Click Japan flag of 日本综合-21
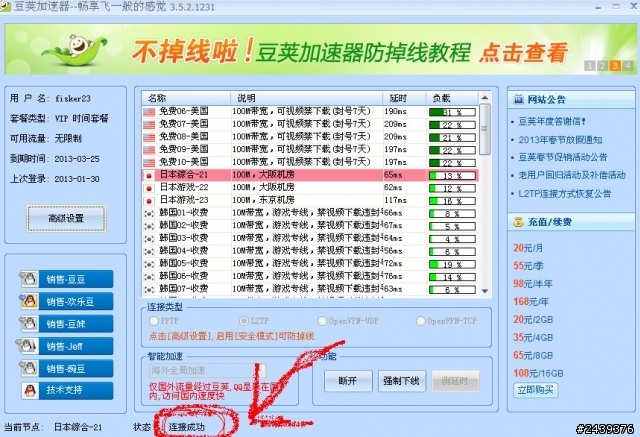 (149, 175)
